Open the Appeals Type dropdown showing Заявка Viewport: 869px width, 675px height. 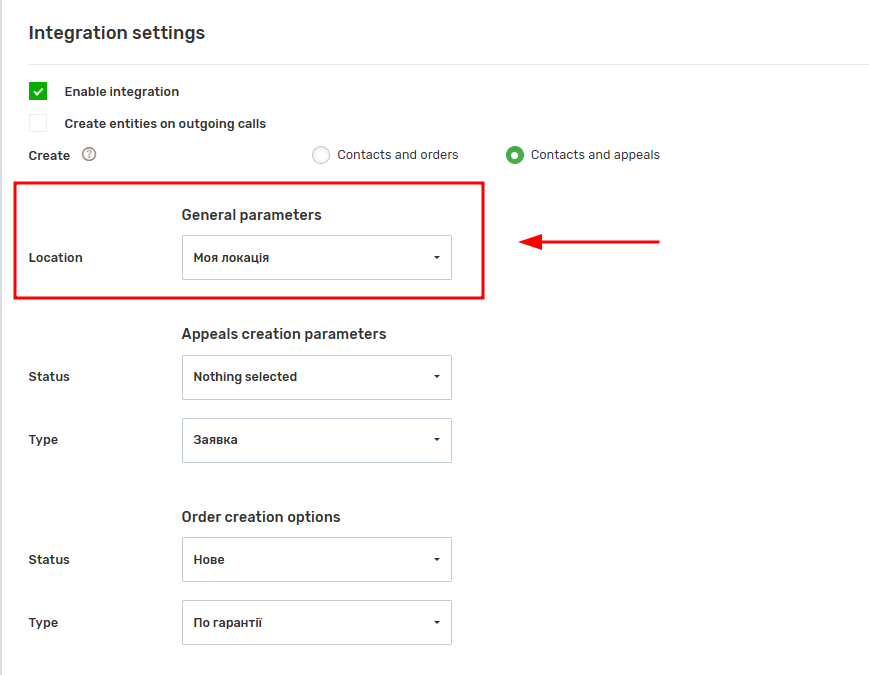coord(317,441)
